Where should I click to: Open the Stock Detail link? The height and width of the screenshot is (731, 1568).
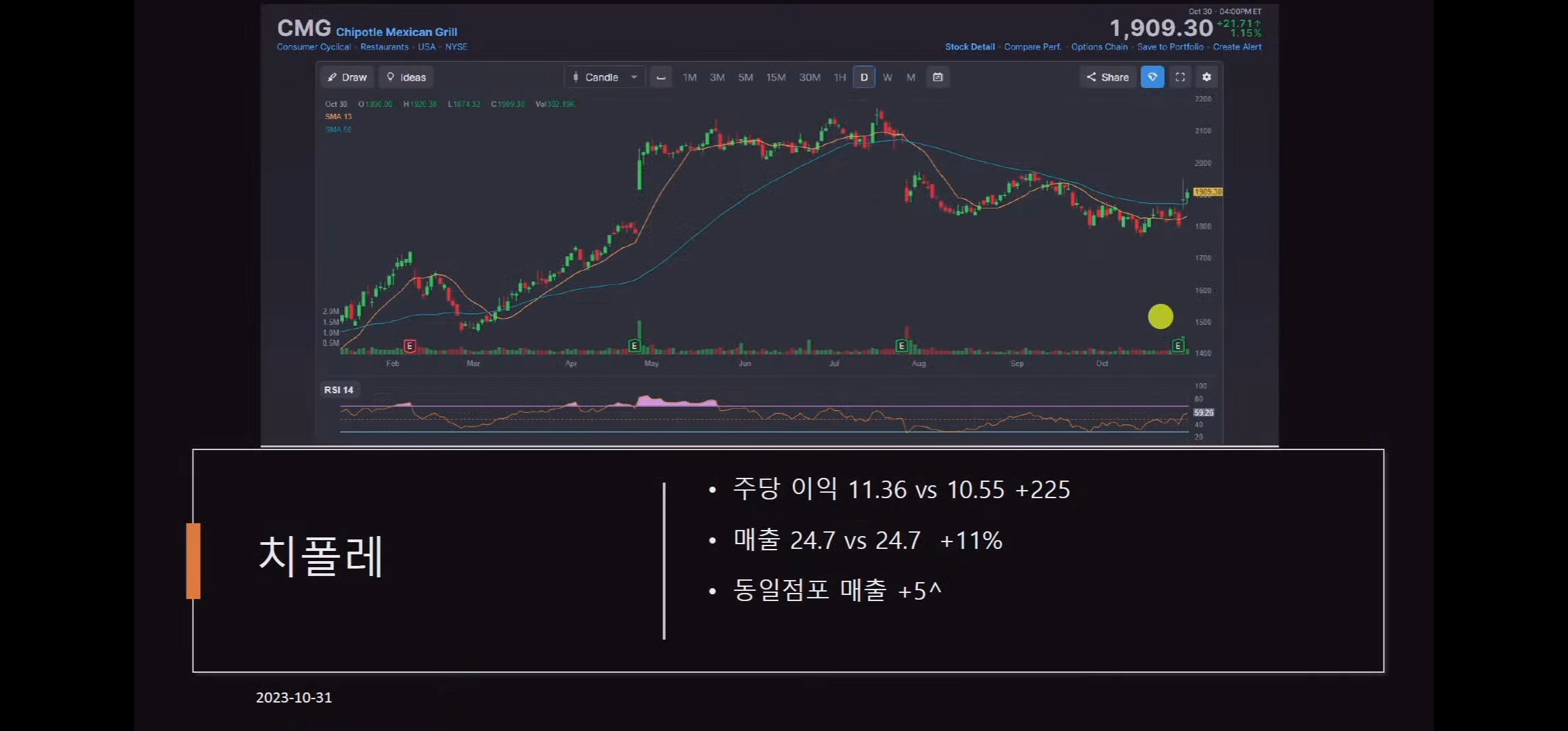pos(970,47)
